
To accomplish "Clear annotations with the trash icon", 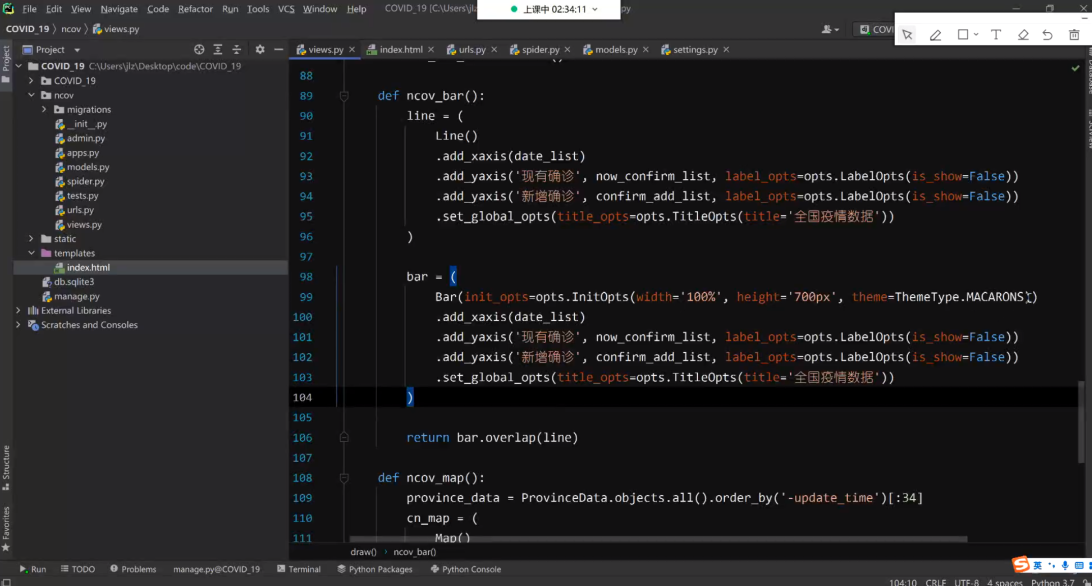I will tap(1074, 34).
